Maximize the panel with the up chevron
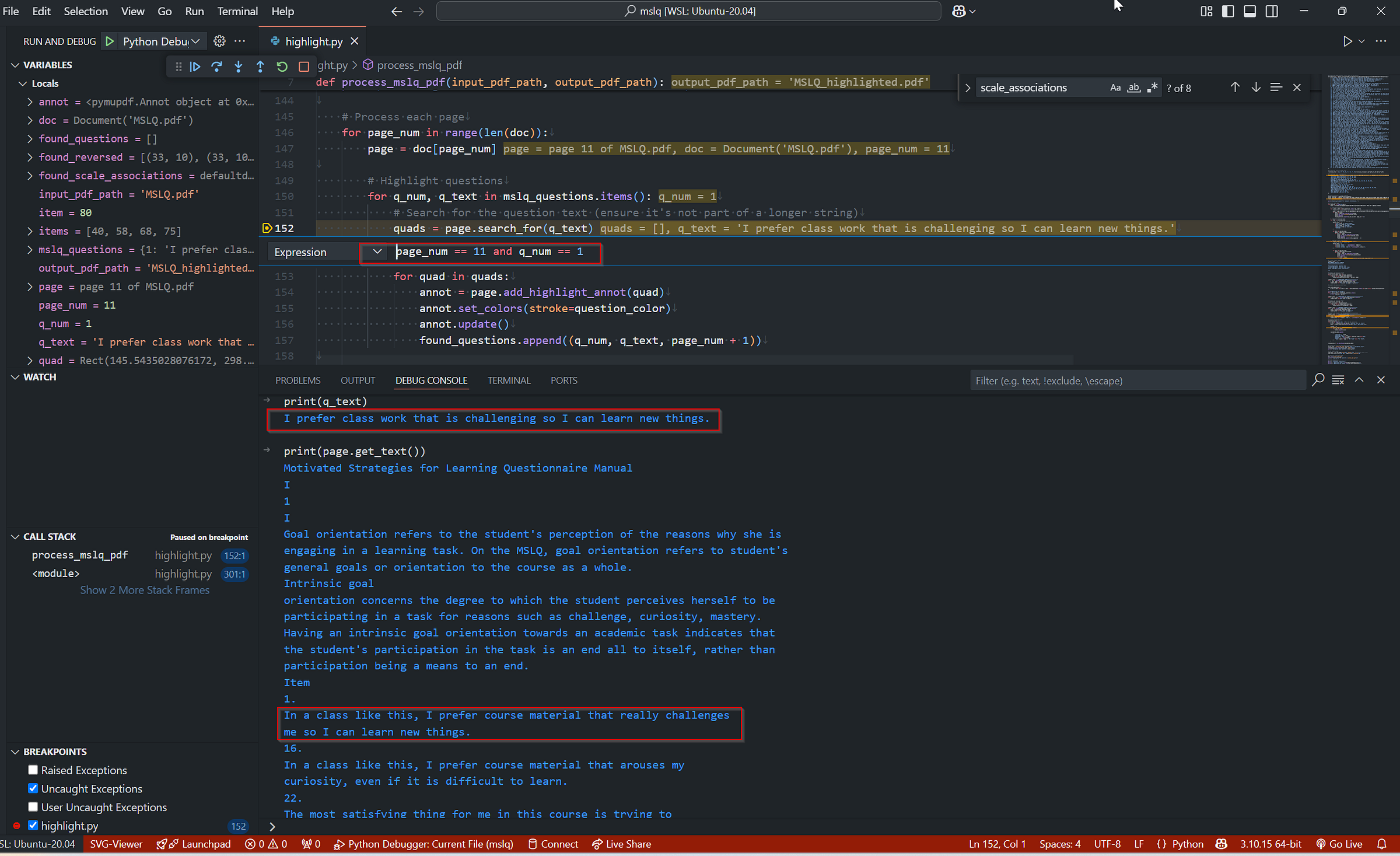 coord(1359,380)
